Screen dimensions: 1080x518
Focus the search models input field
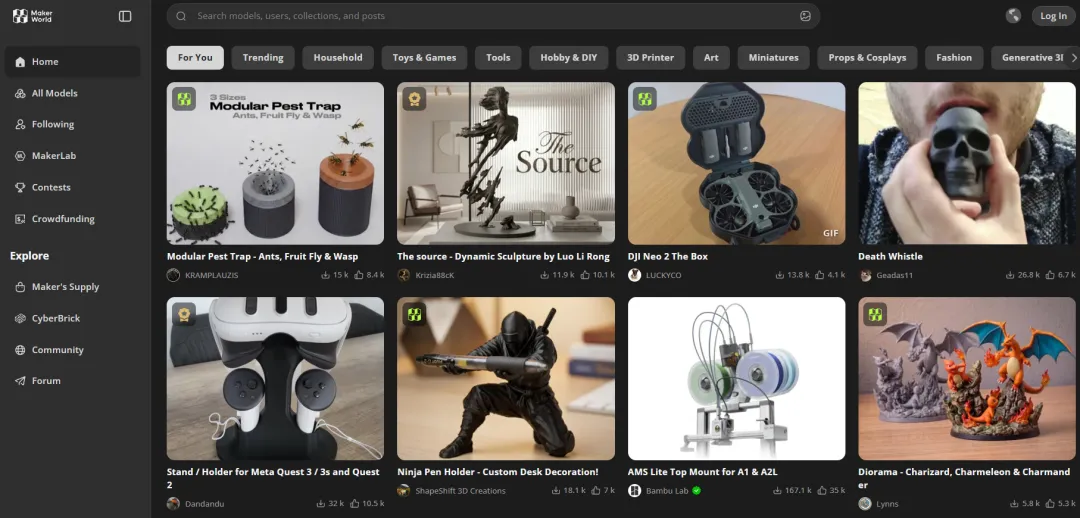(x=493, y=16)
